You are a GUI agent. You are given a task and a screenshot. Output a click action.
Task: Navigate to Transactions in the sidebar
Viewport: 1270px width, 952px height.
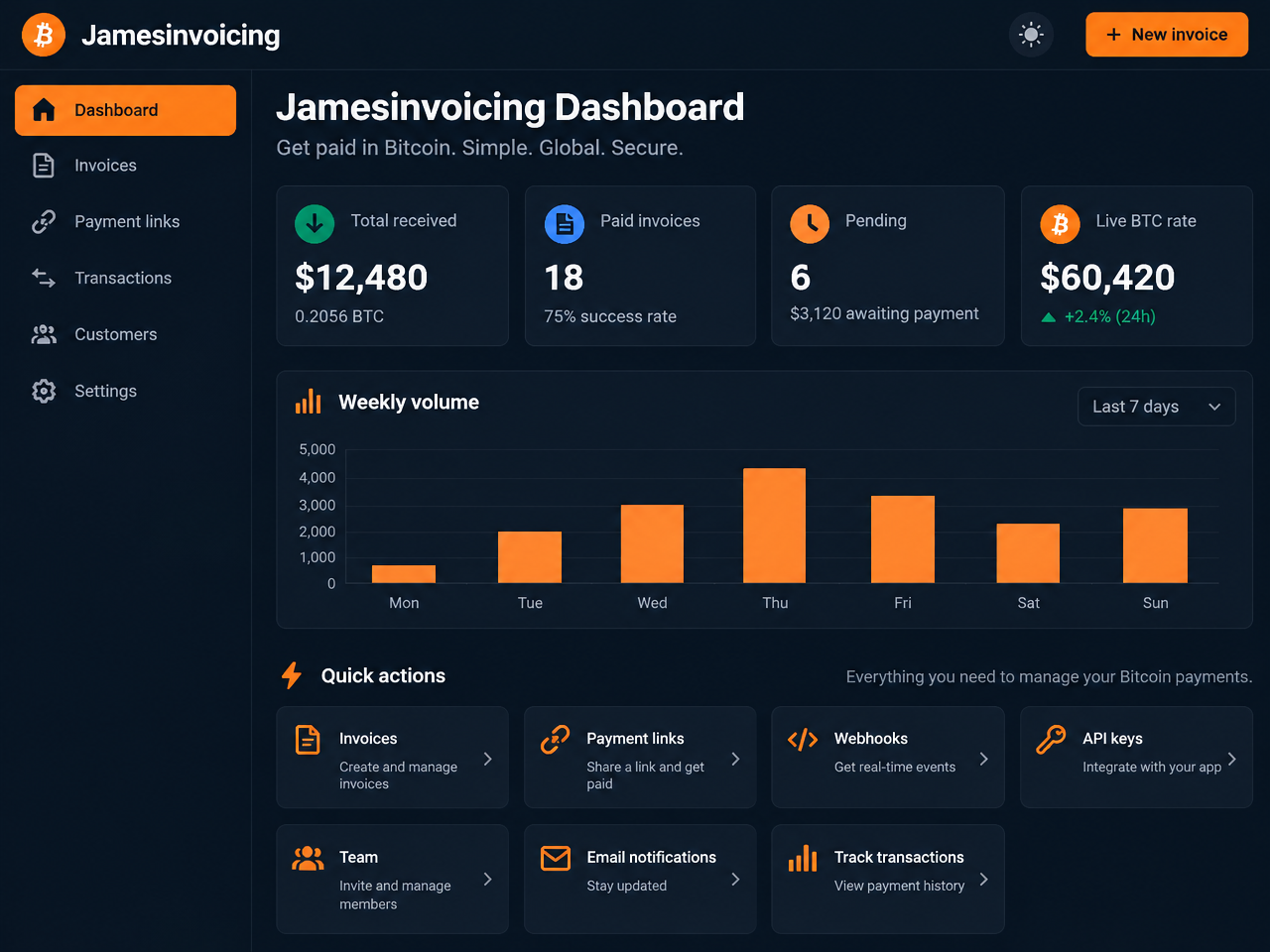[125, 279]
